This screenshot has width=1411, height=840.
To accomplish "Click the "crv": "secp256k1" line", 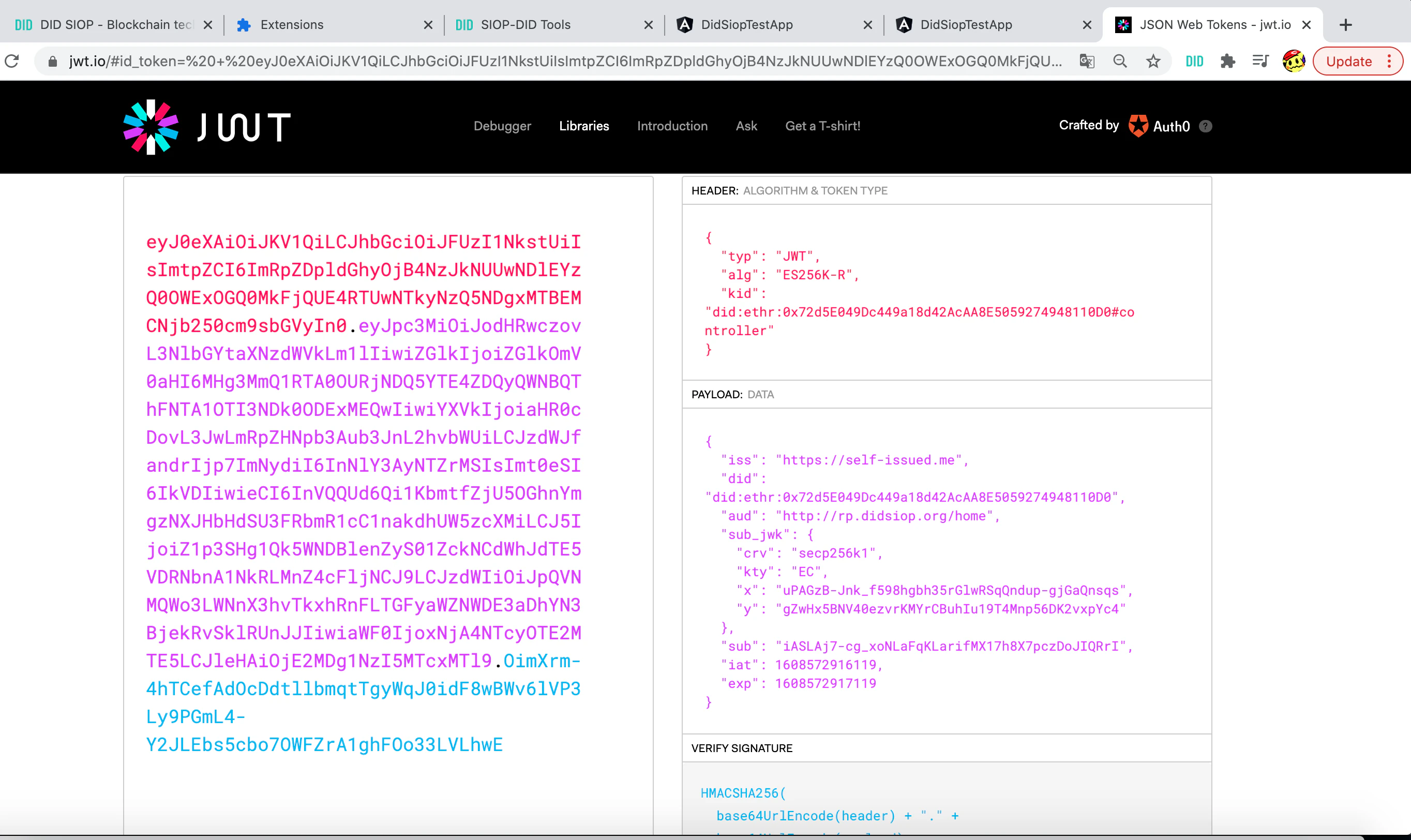I will pos(809,553).
